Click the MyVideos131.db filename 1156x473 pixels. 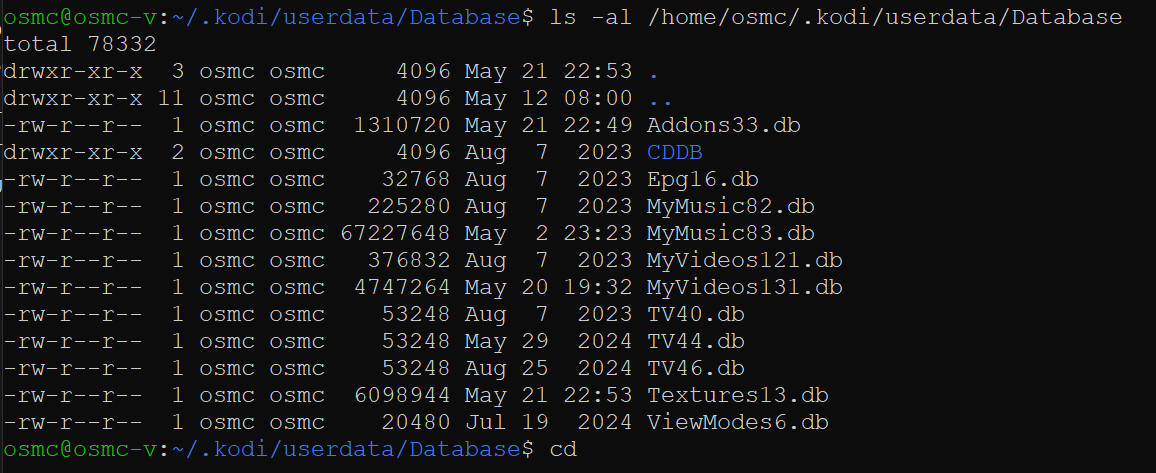point(745,287)
